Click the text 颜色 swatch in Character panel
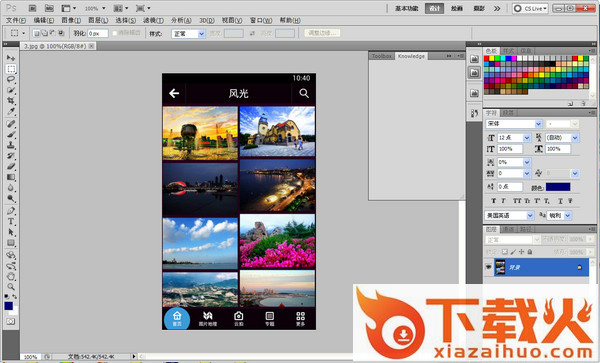 point(558,187)
